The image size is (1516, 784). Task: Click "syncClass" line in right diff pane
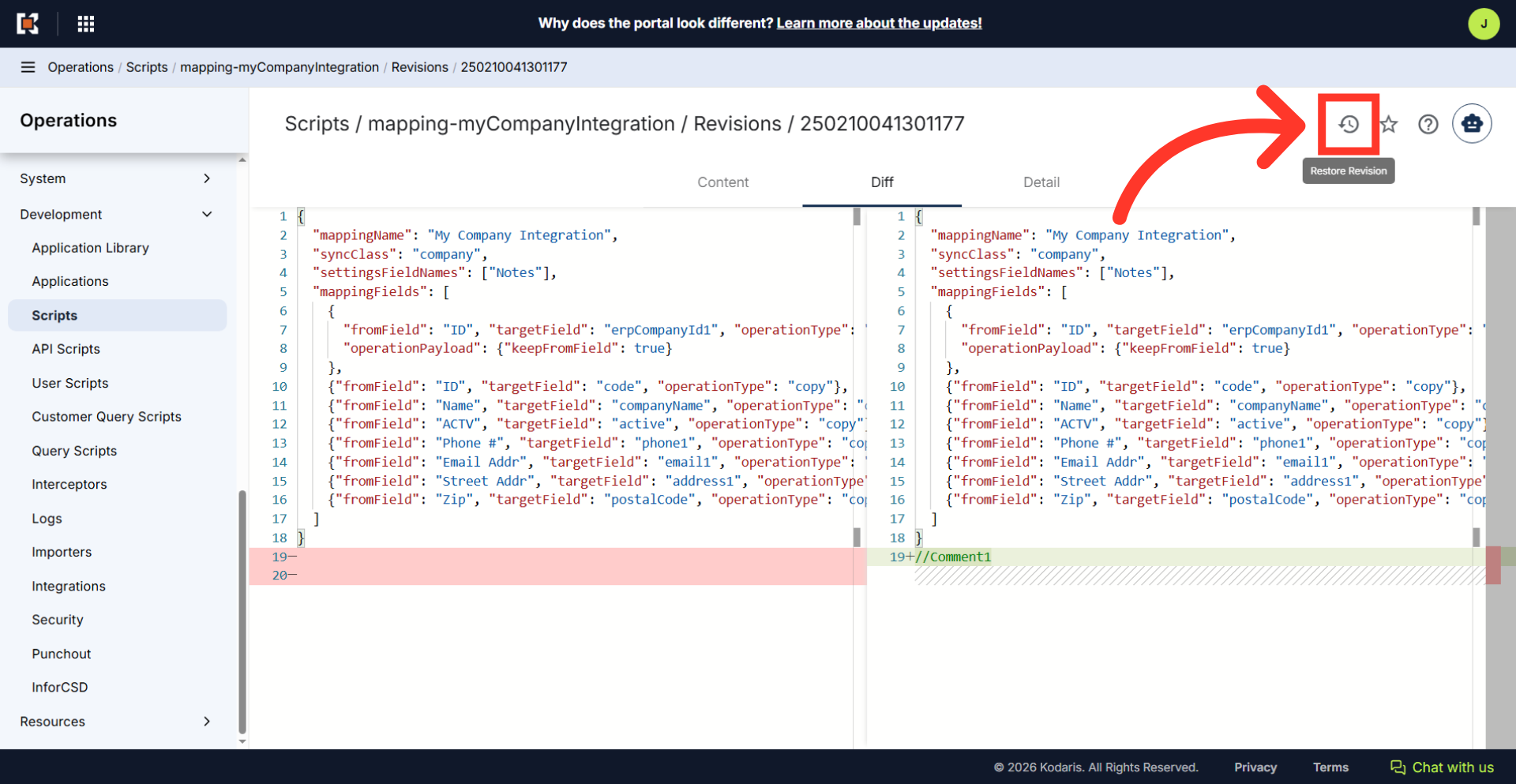point(1018,254)
